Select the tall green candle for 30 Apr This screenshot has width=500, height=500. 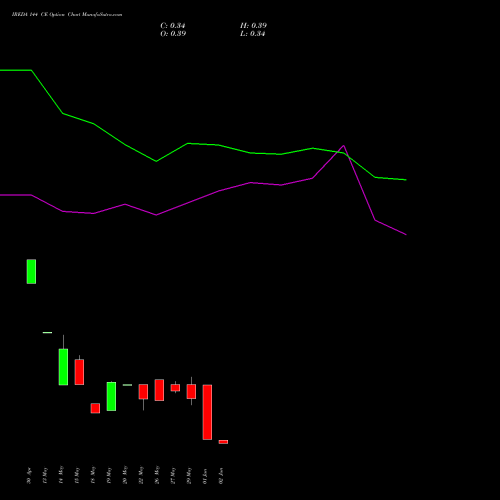pos(31,271)
